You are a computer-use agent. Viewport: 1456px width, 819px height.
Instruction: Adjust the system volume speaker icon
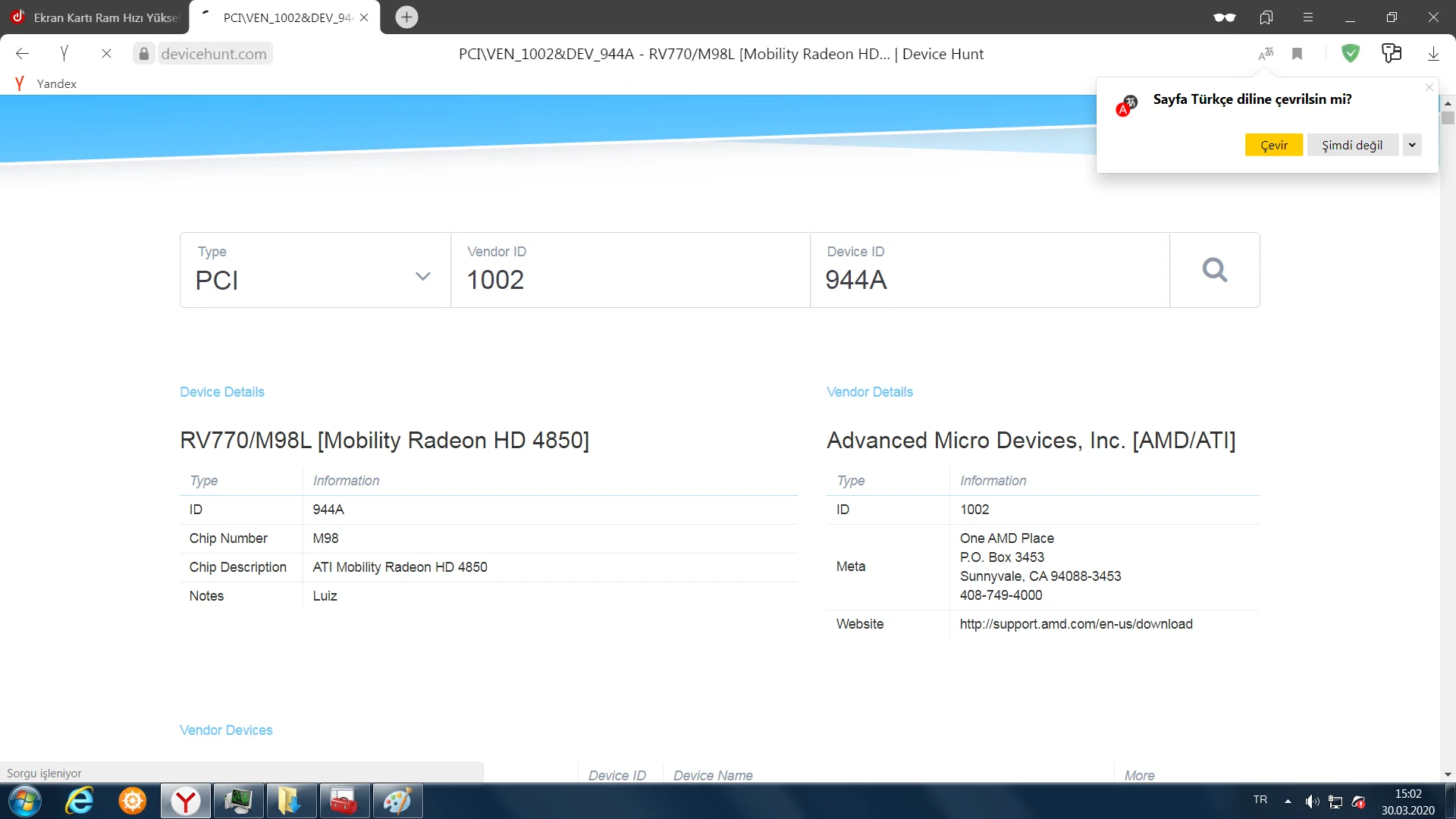(1312, 802)
